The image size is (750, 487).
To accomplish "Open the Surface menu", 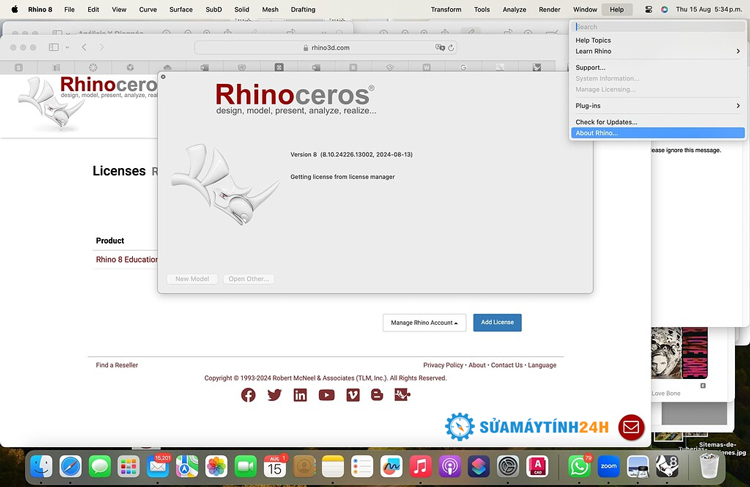I will coord(181,10).
